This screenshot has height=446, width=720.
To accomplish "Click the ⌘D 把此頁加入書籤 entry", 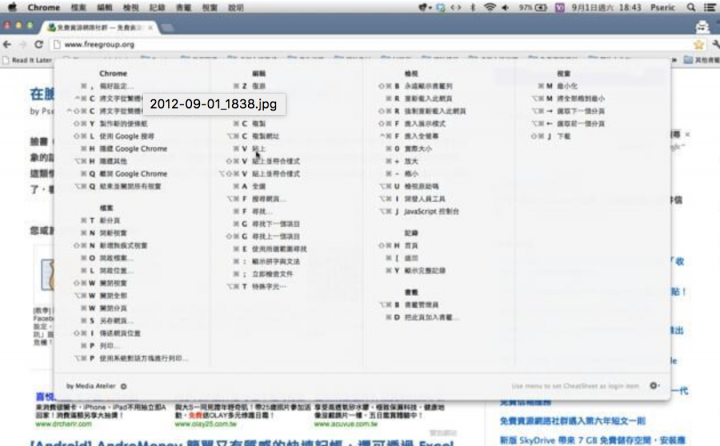I will pos(422,317).
